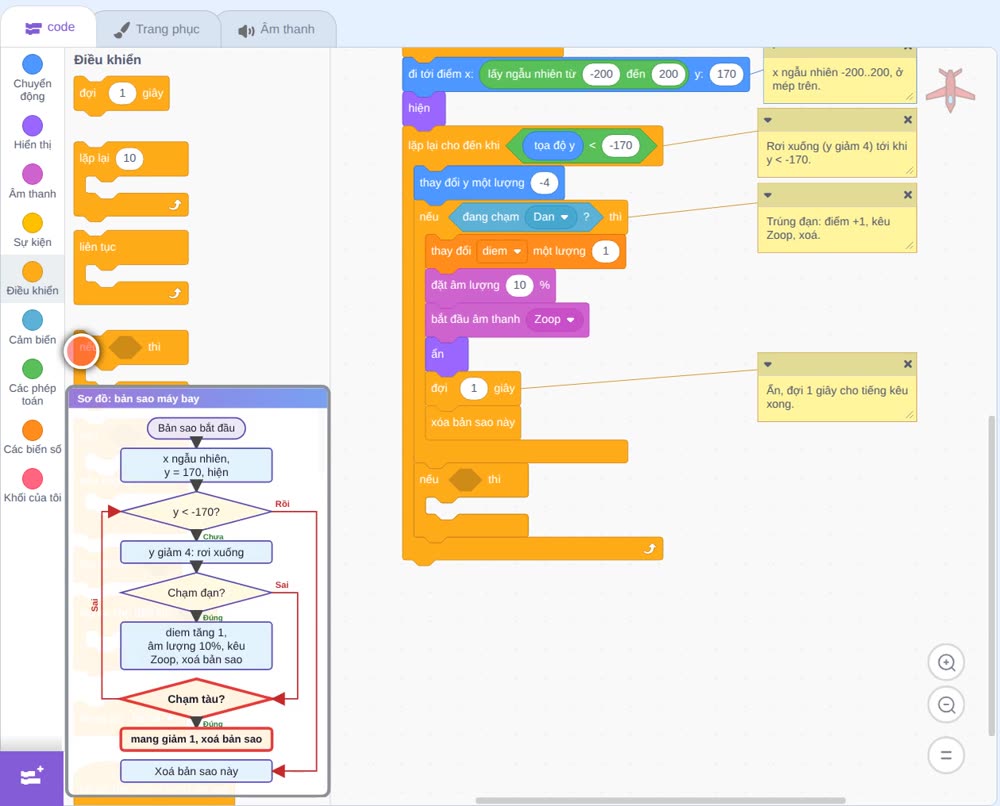Select the 'xóa bản sao này' block

coord(473,422)
